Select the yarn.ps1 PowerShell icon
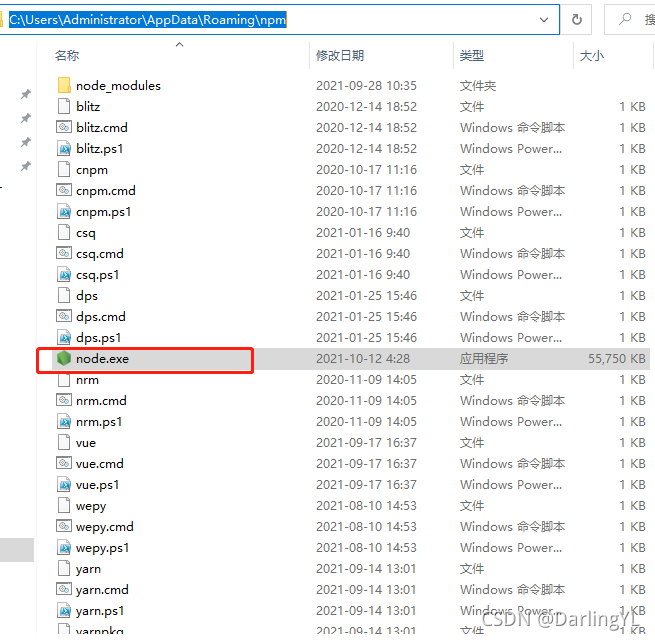655x640 pixels. [x=64, y=611]
